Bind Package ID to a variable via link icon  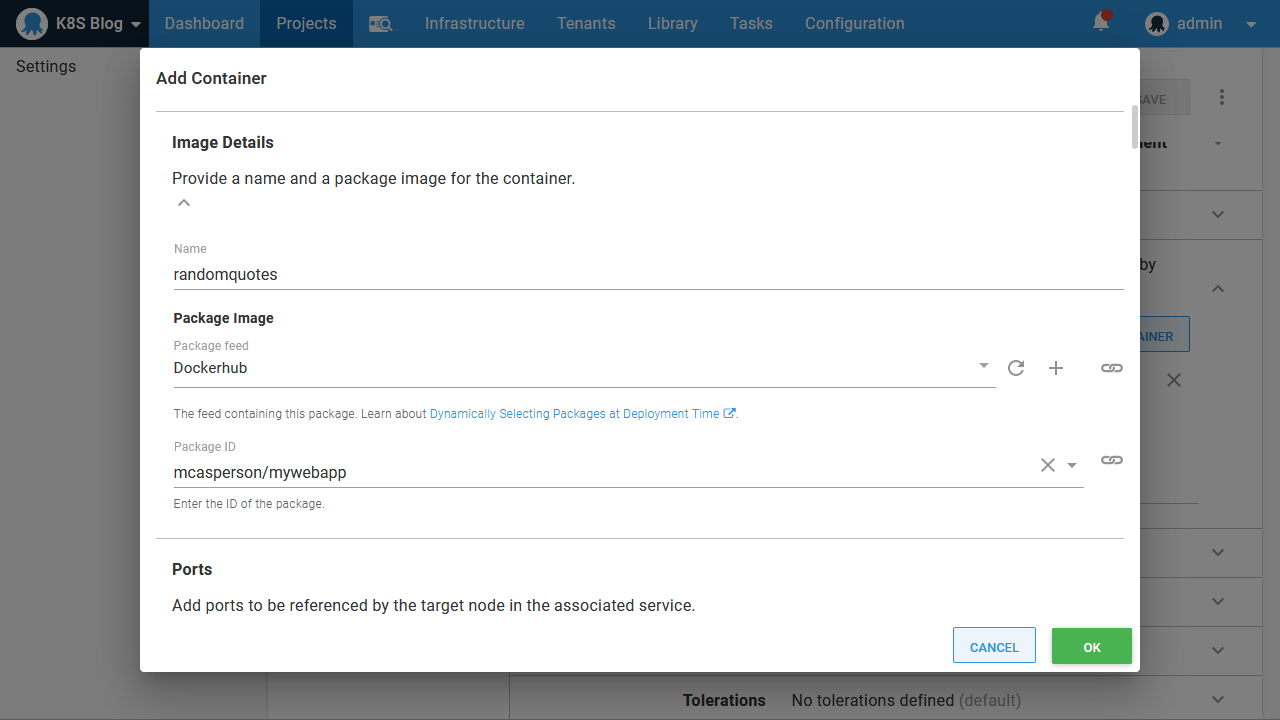tap(1111, 460)
